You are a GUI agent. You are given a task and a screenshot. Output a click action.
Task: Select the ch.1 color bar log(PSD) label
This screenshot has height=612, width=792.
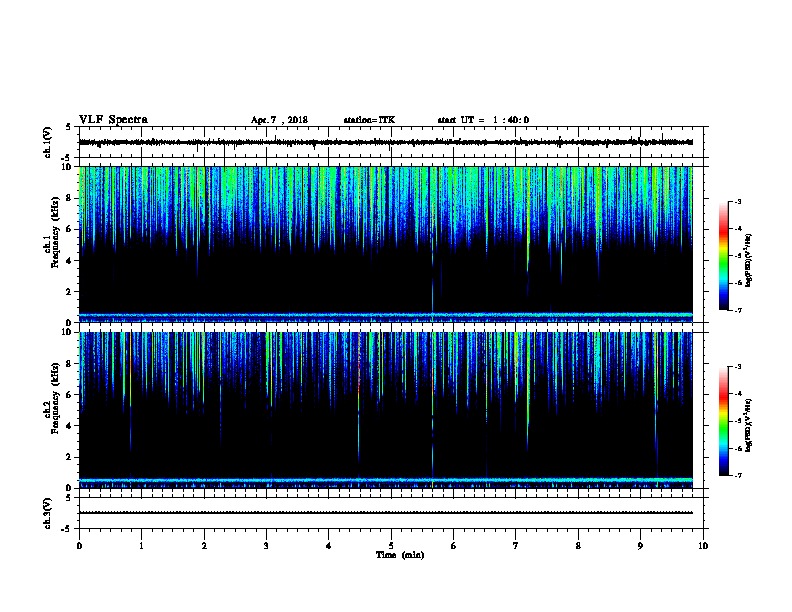point(749,260)
